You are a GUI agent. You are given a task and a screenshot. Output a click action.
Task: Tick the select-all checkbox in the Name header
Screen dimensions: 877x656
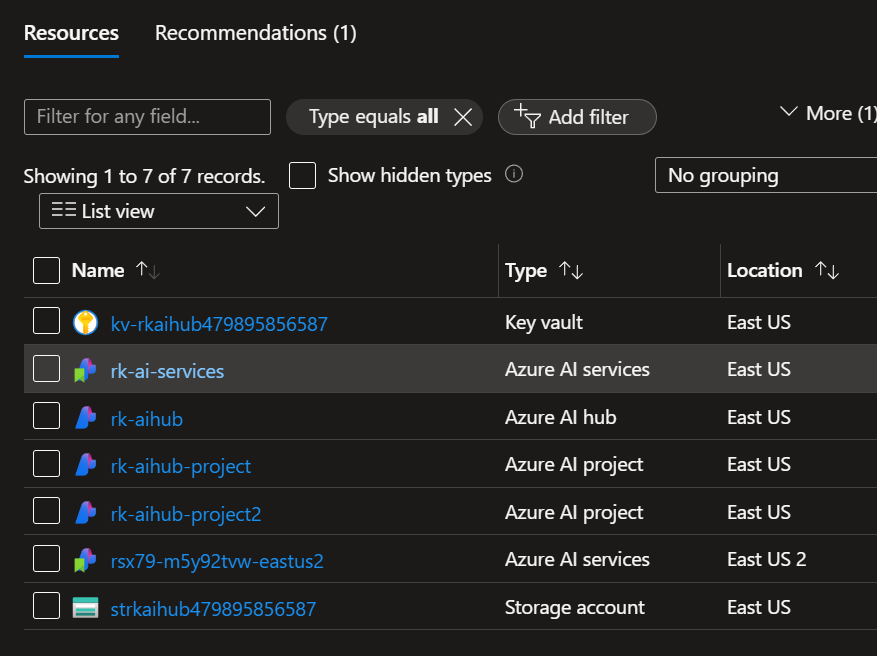coord(46,270)
